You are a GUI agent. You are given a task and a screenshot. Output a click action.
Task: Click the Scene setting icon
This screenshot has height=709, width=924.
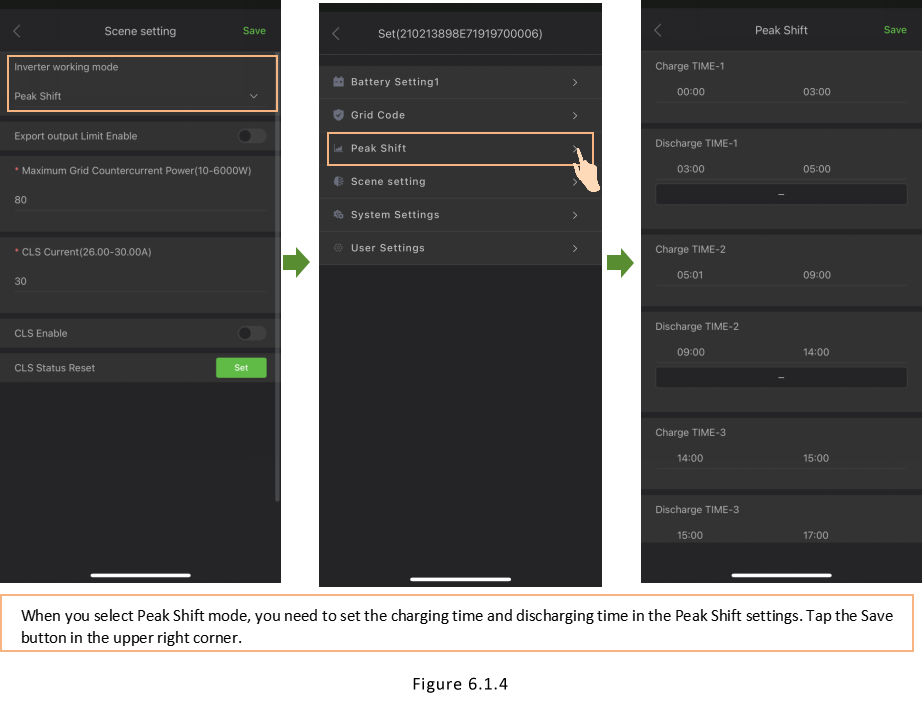[x=338, y=182]
